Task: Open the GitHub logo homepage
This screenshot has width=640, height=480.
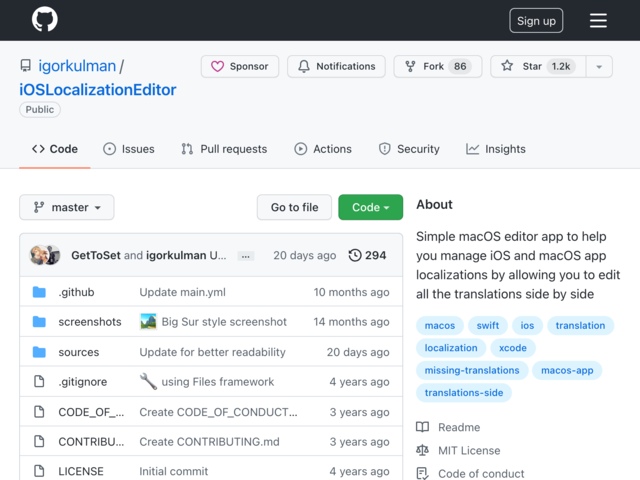Action: 44,19
